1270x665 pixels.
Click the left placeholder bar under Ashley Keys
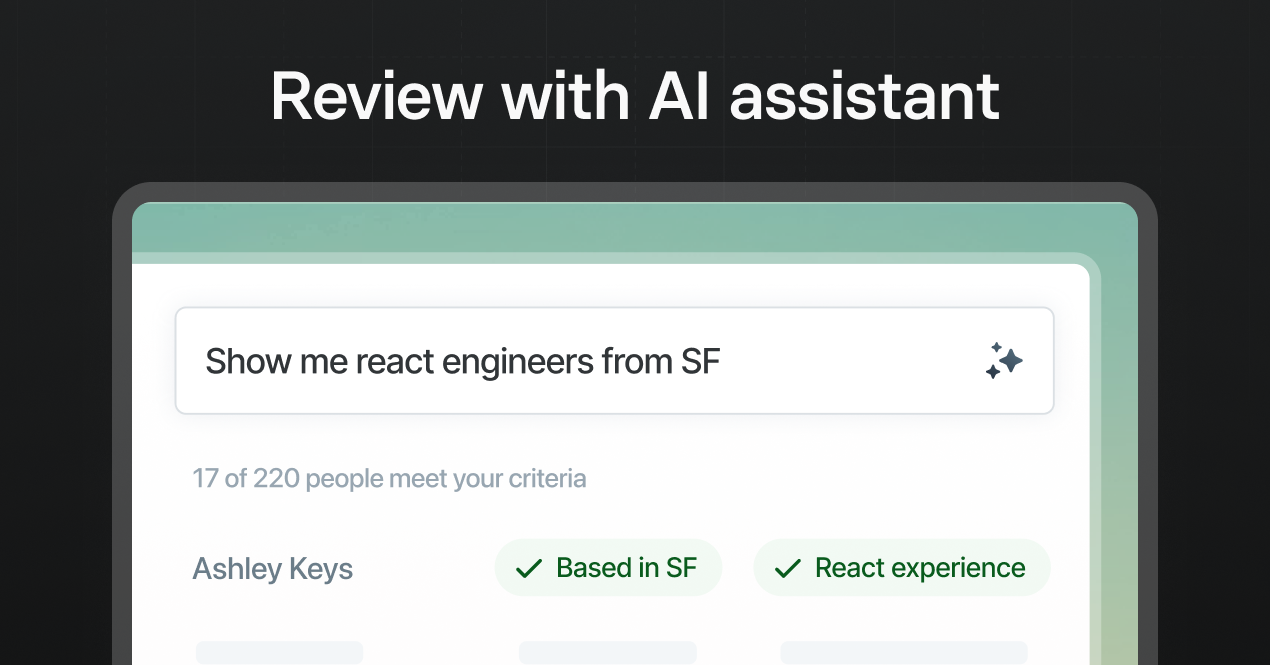pyautogui.click(x=279, y=653)
